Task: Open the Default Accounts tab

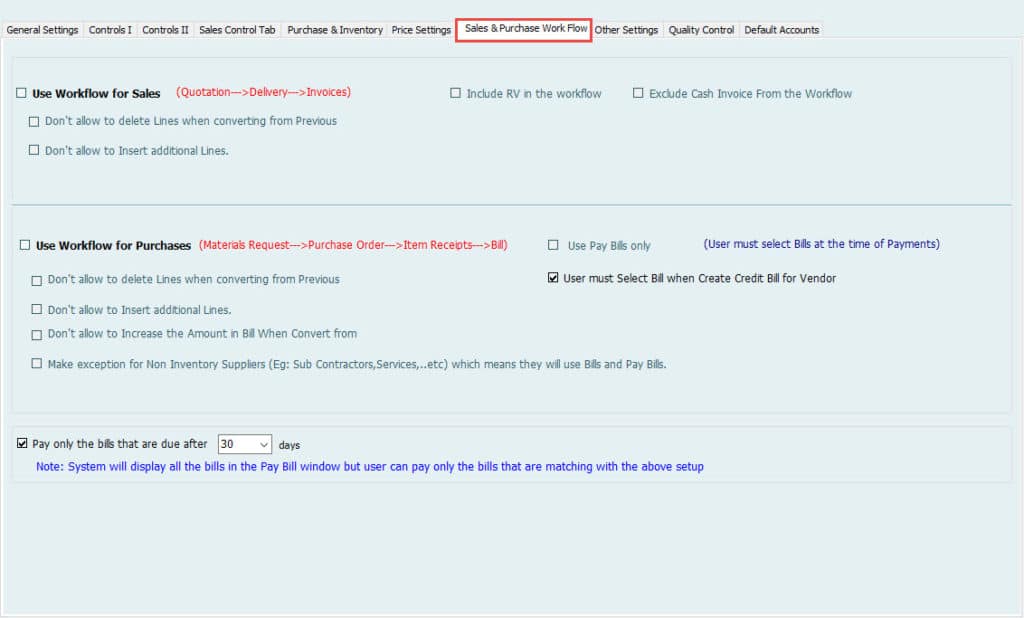Action: pyautogui.click(x=780, y=30)
